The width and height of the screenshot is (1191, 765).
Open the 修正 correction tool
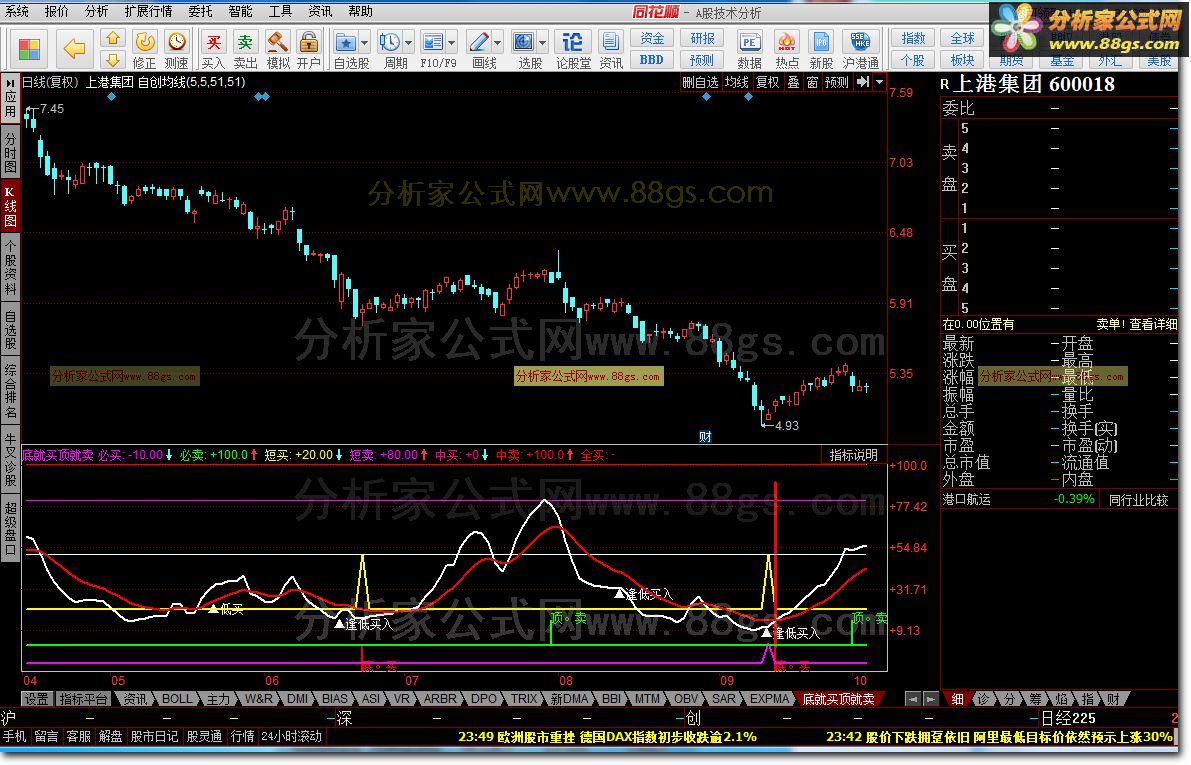tap(144, 49)
